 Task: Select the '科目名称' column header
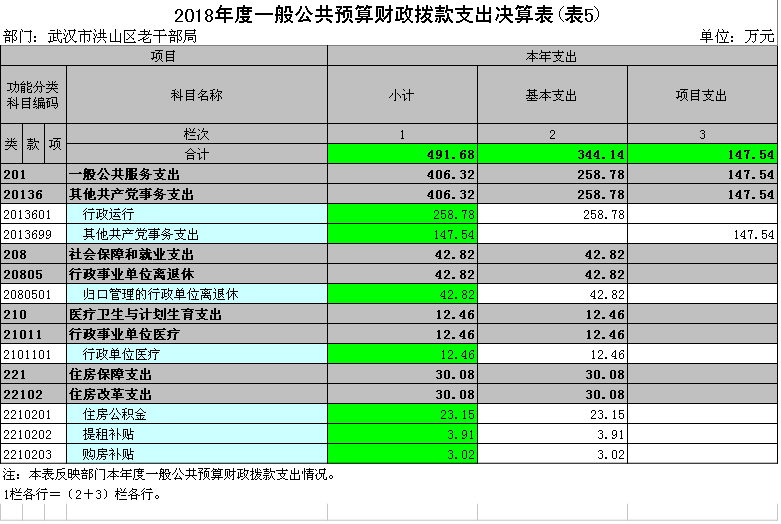(x=196, y=95)
